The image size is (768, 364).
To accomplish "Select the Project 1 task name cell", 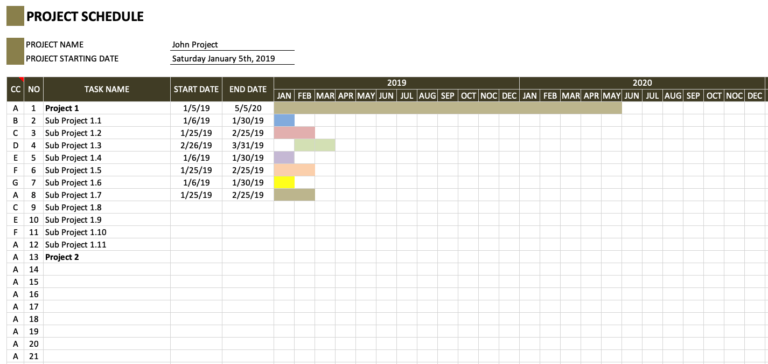I will (107, 108).
